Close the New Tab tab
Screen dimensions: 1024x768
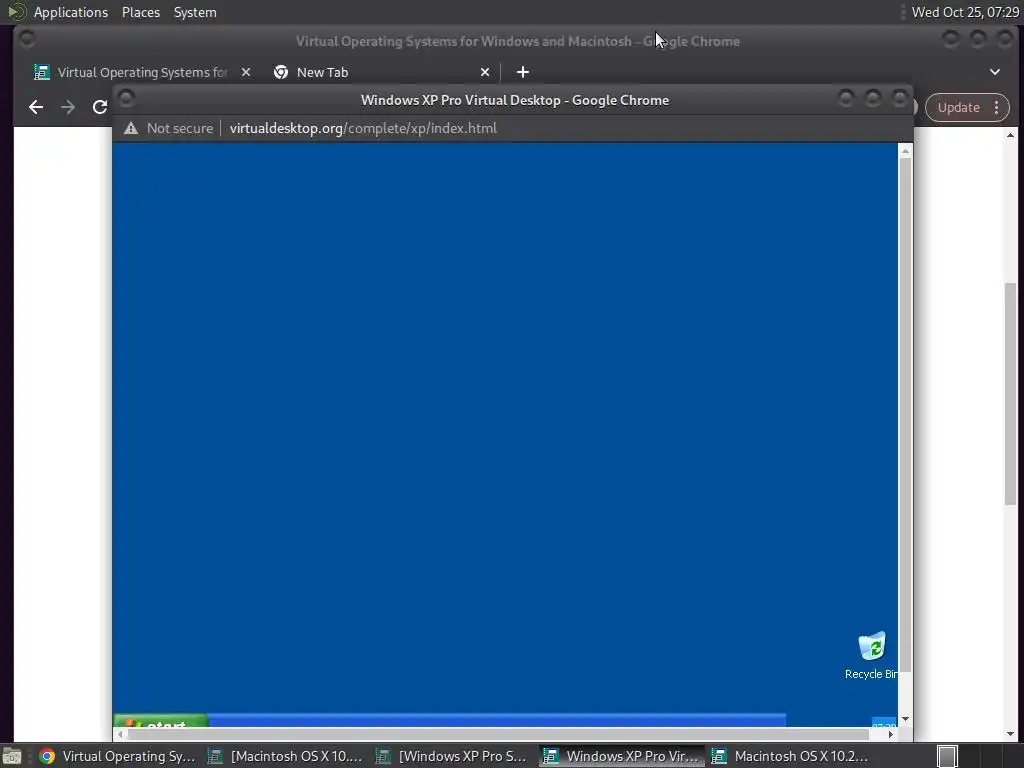click(x=485, y=72)
